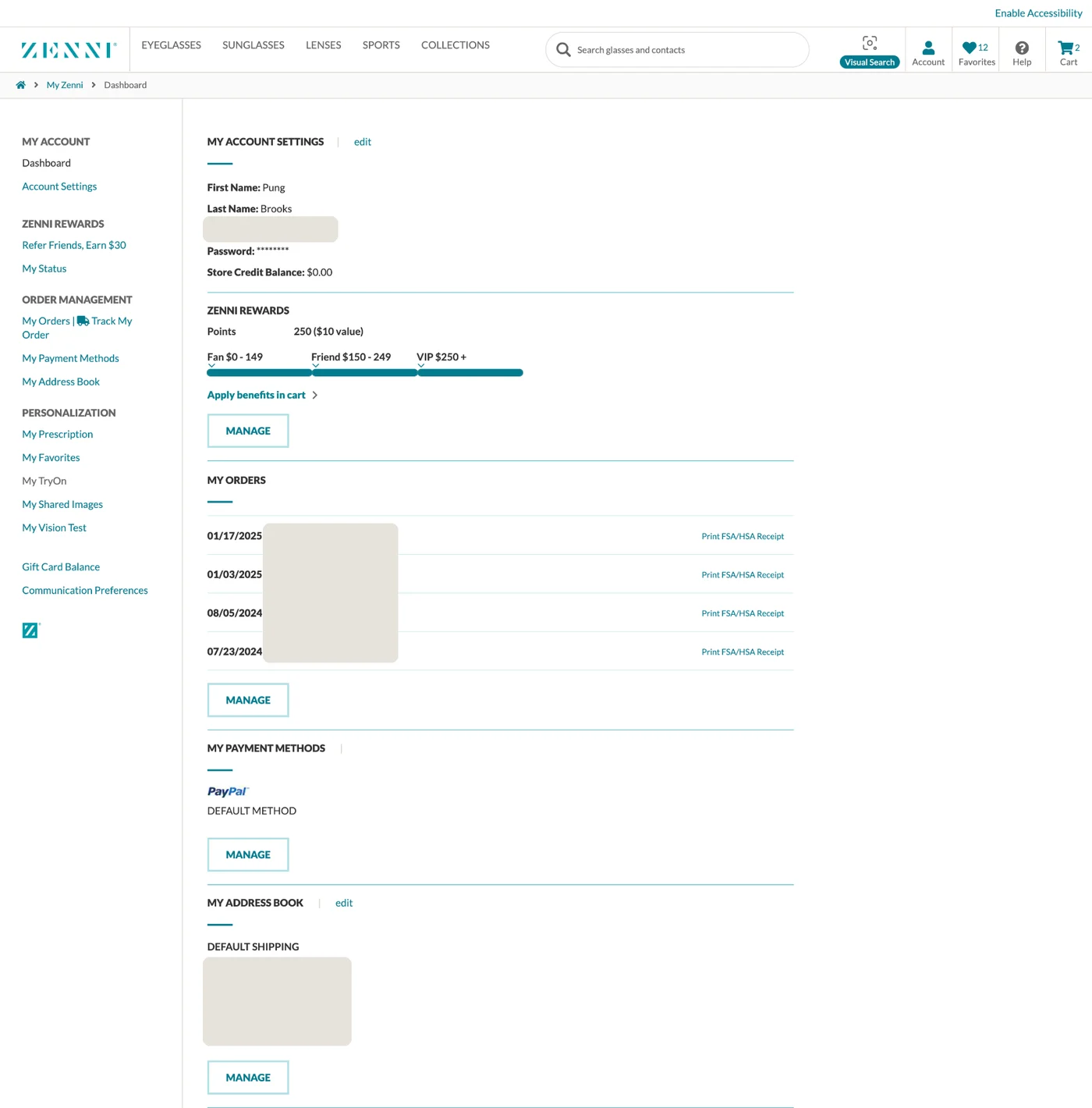
Task: Click the home icon in breadcrumb
Action: click(x=21, y=85)
